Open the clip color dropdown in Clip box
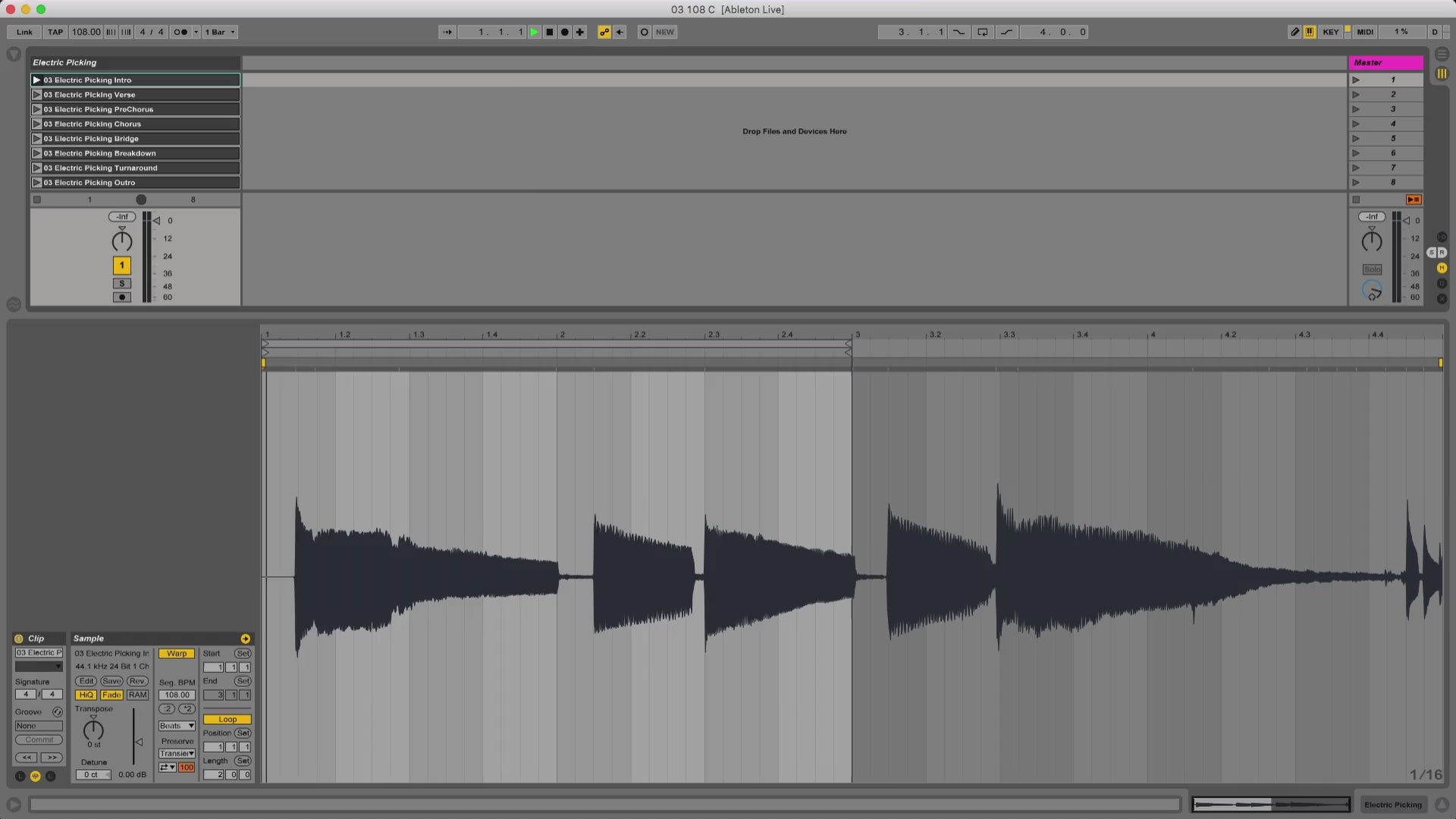Viewport: 1456px width, 819px height. (39, 667)
